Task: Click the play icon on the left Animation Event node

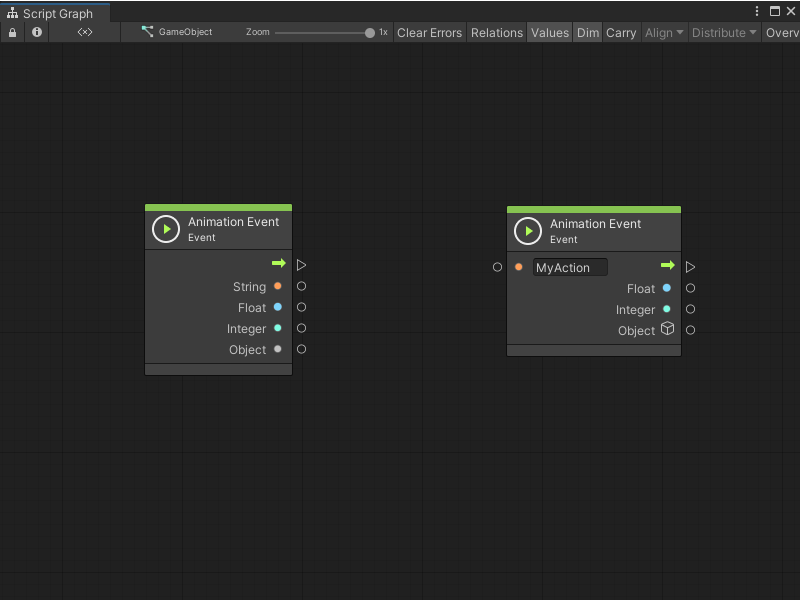Action: (166, 228)
